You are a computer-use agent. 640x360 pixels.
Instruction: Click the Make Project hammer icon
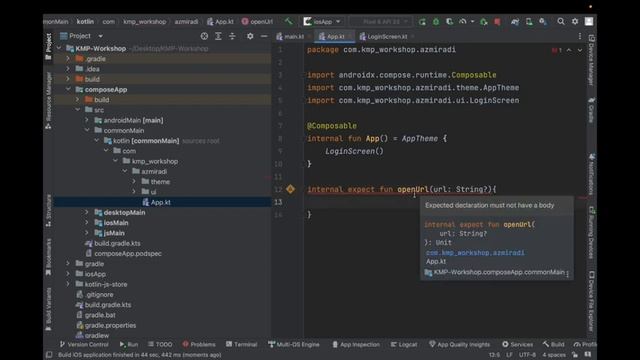[289, 21]
